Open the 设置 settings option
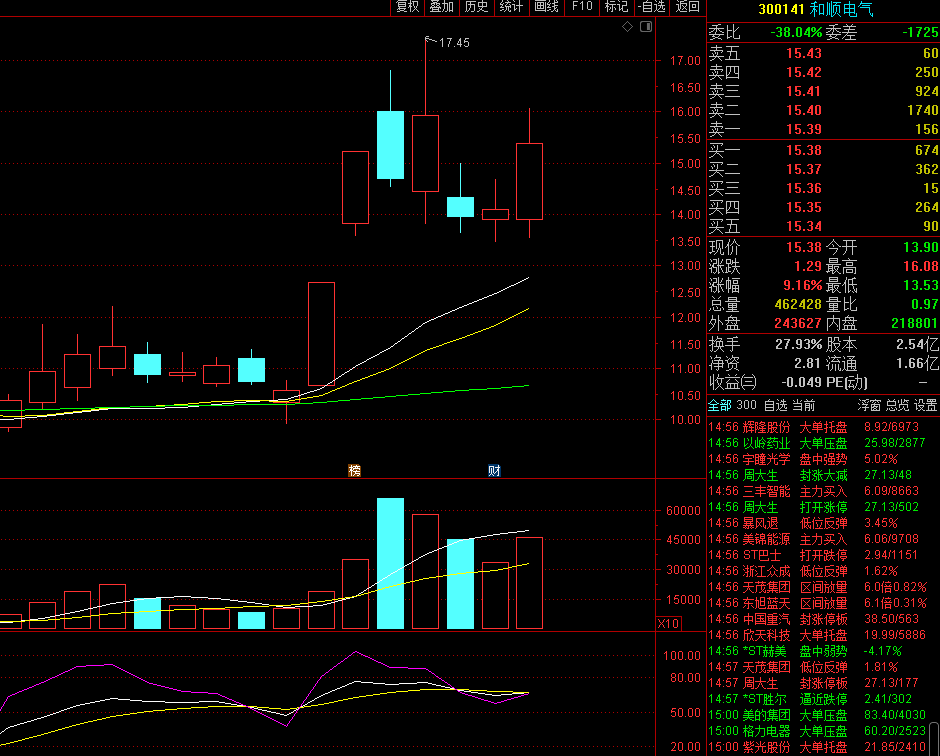The width and height of the screenshot is (940, 756). point(926,405)
